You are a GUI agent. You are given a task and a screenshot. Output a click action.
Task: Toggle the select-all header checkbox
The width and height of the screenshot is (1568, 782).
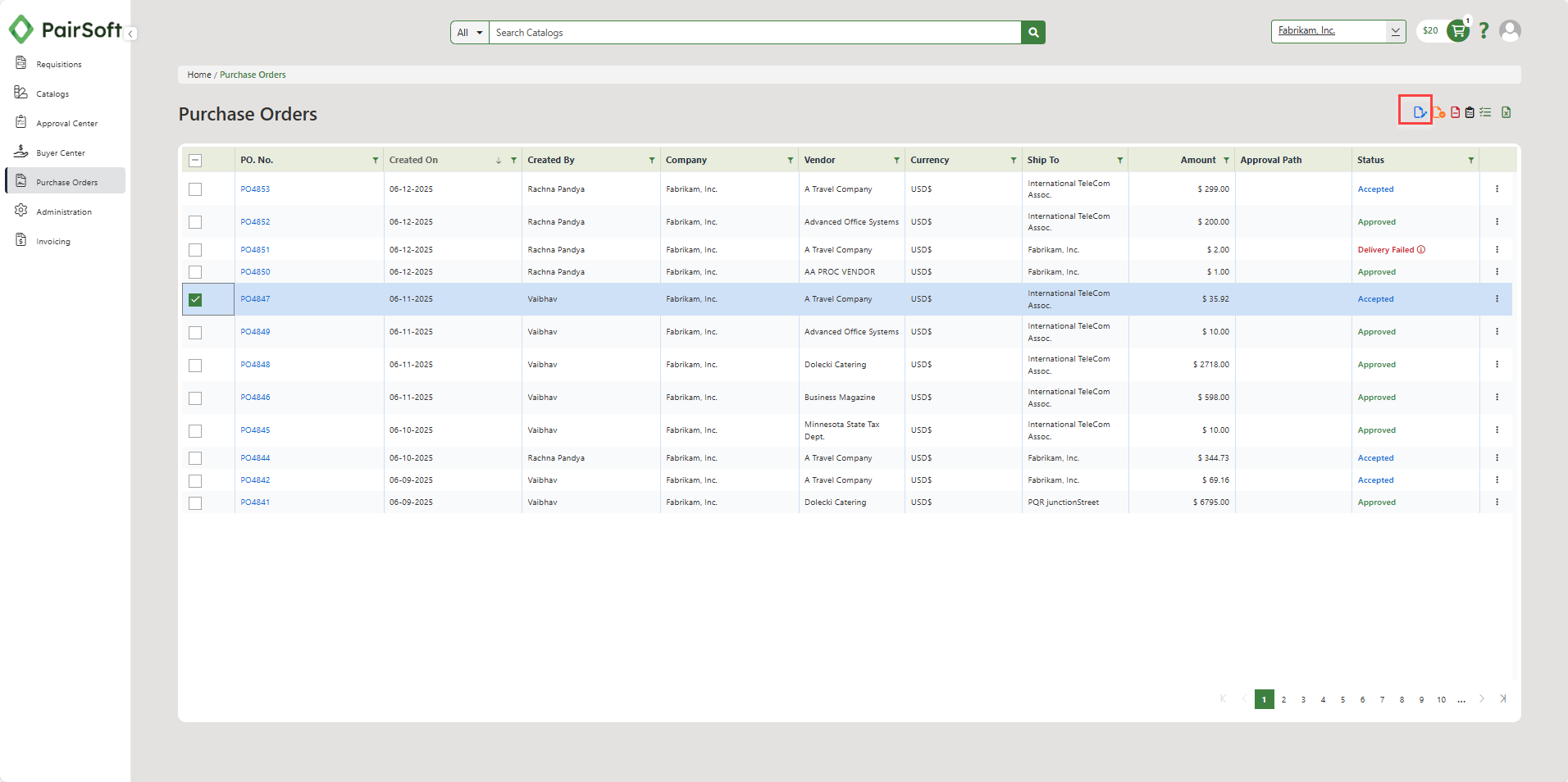click(195, 161)
